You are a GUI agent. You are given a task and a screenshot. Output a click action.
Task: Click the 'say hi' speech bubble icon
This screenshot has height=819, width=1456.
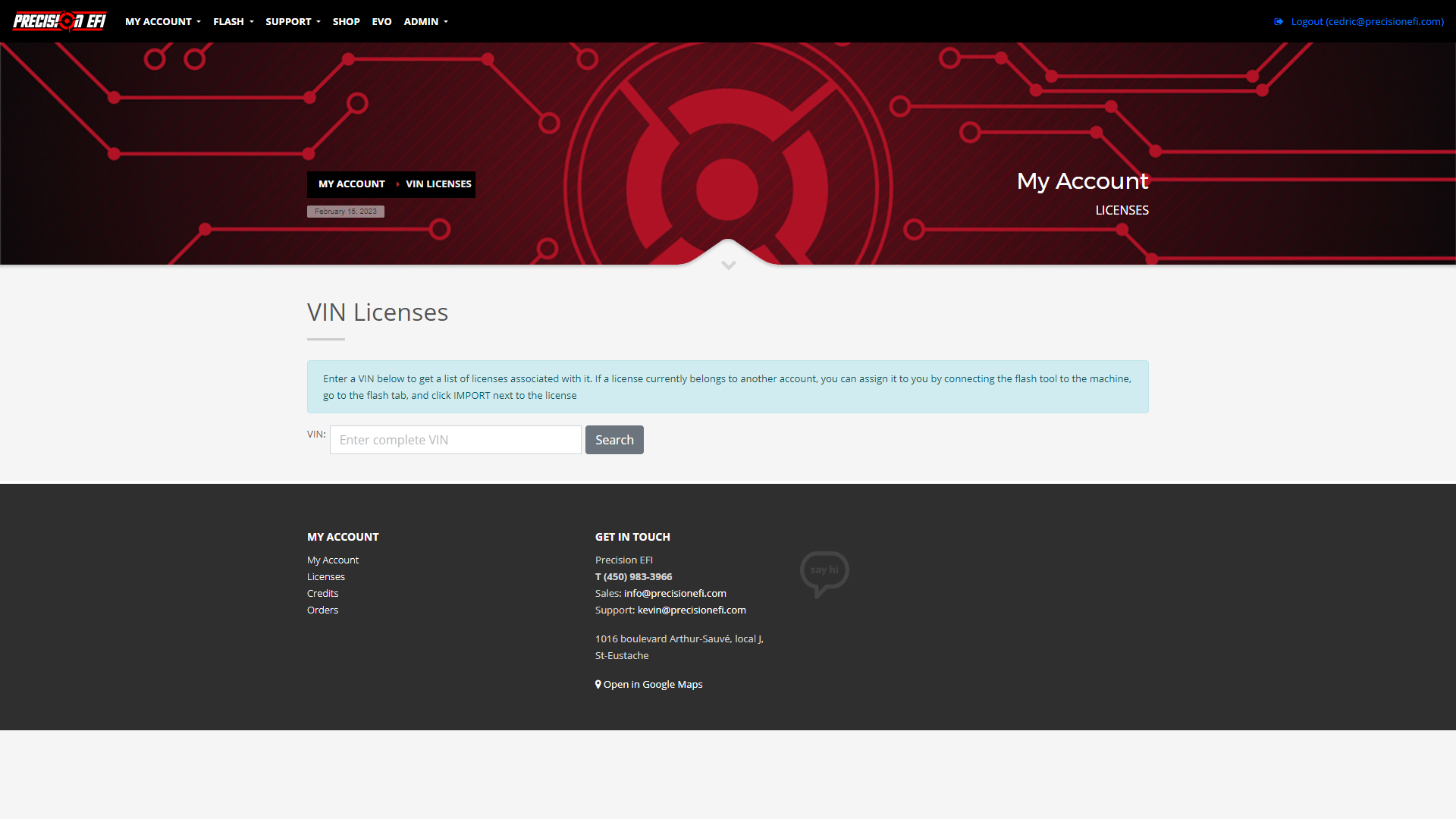824,572
